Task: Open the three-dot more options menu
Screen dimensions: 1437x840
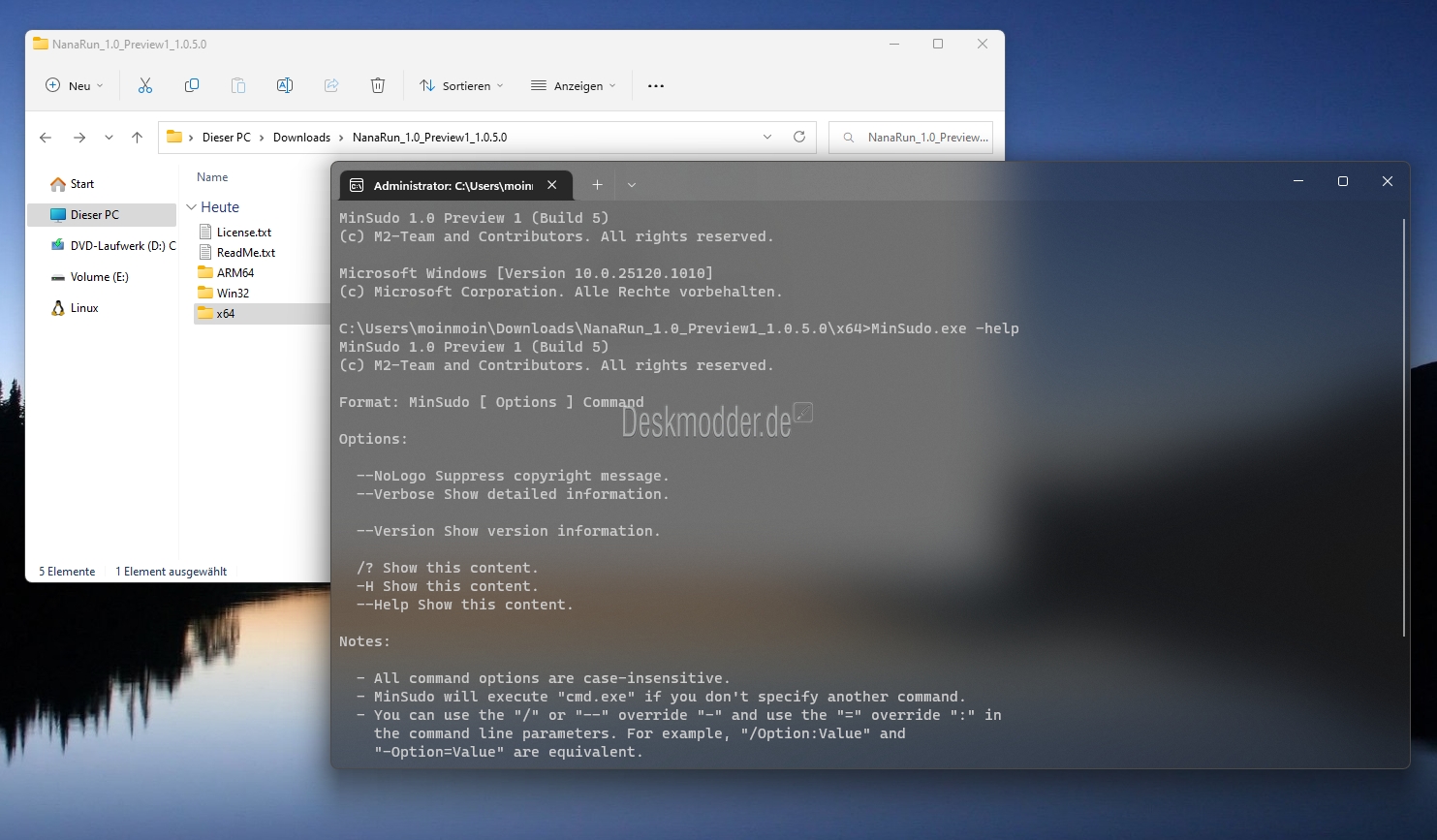Action: pyautogui.click(x=656, y=85)
